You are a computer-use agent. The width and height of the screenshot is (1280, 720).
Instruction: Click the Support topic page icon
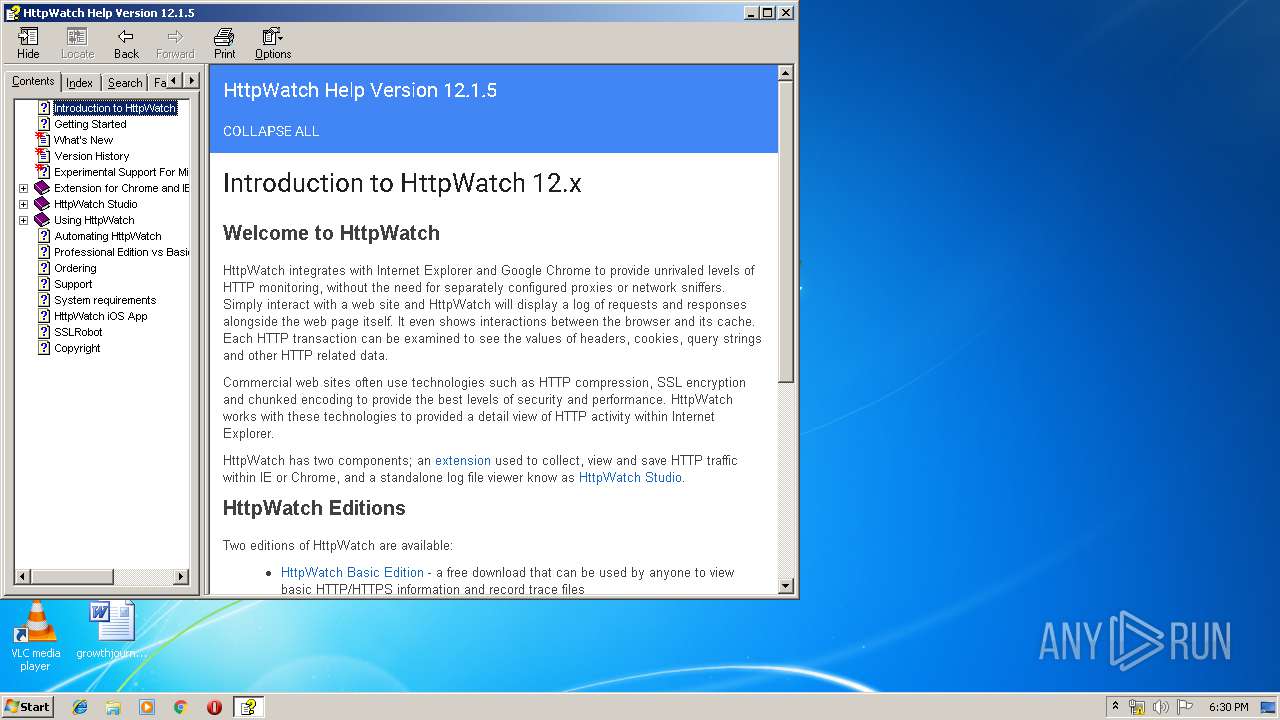(44, 284)
